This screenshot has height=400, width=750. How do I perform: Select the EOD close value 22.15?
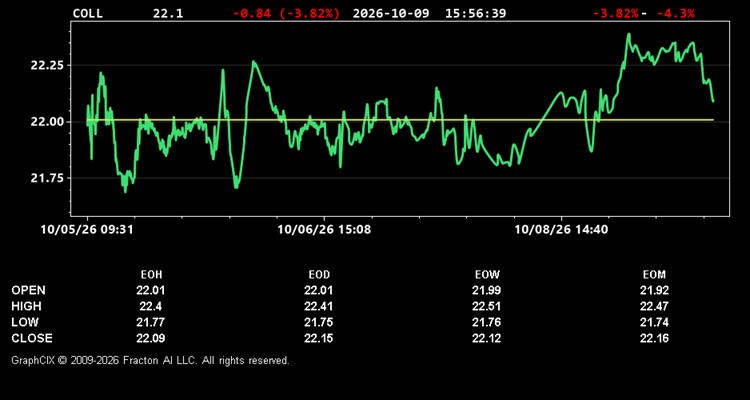319,338
